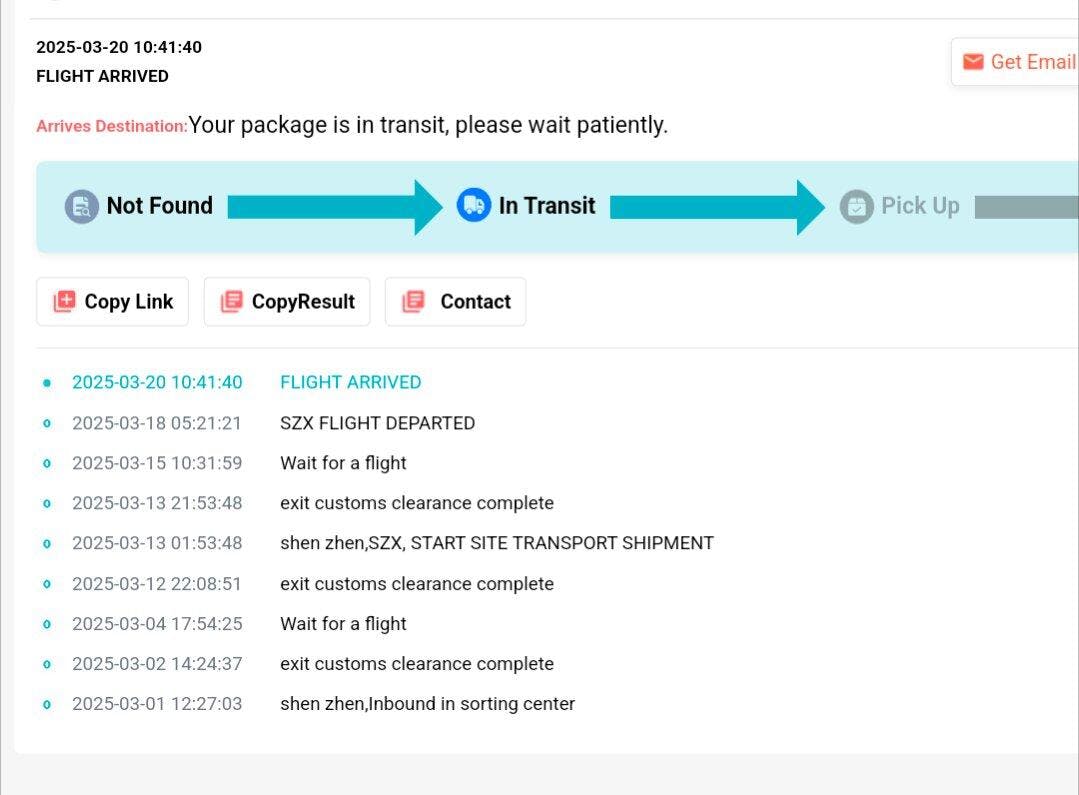Select the Pick Up stage label
This screenshot has width=1079, height=795.
(x=920, y=206)
